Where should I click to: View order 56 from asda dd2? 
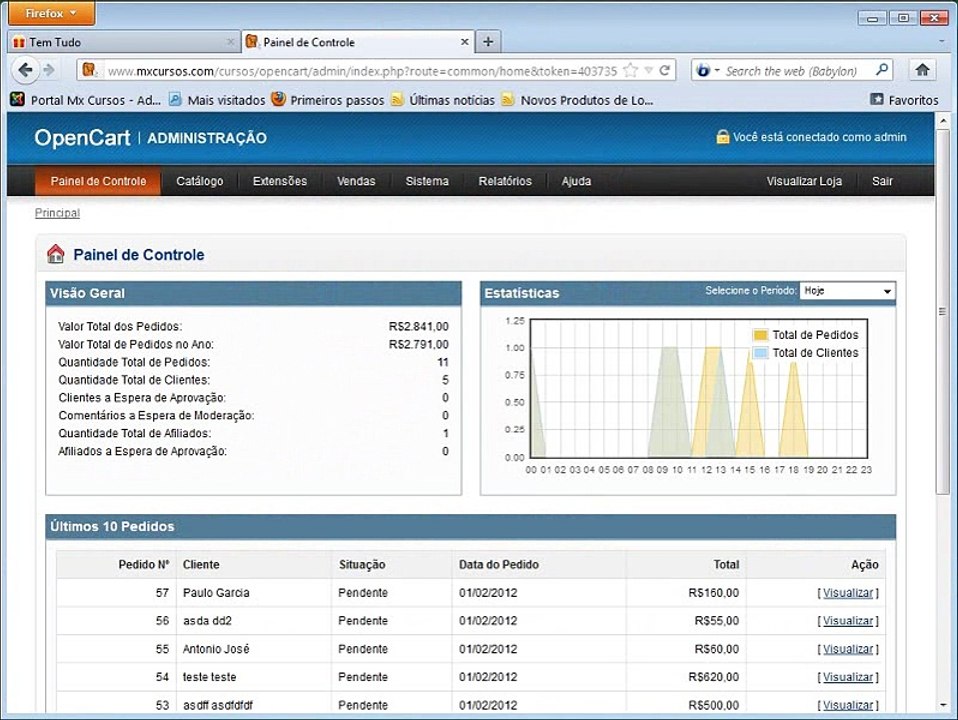pos(847,621)
